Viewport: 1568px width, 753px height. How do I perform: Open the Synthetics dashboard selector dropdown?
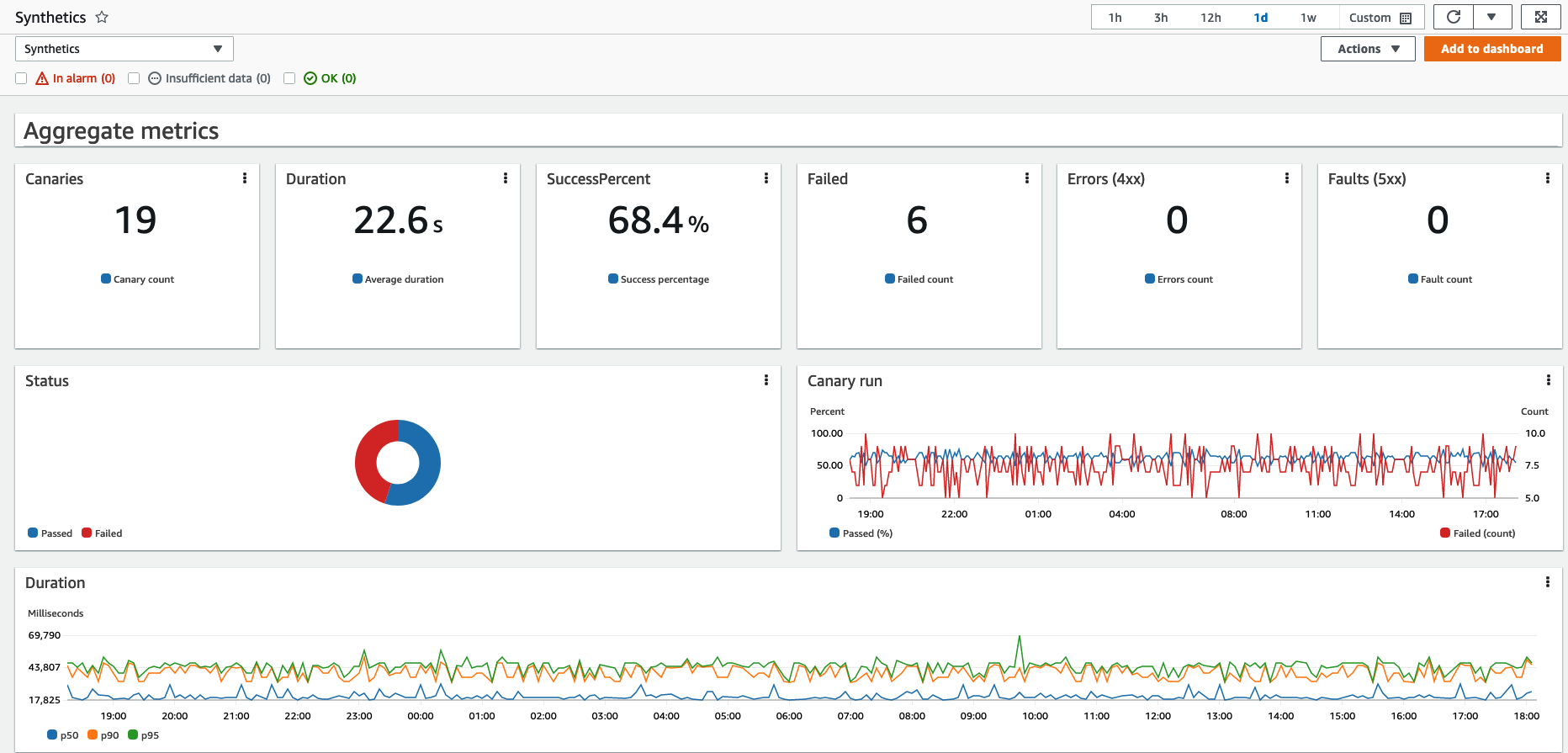pos(124,49)
